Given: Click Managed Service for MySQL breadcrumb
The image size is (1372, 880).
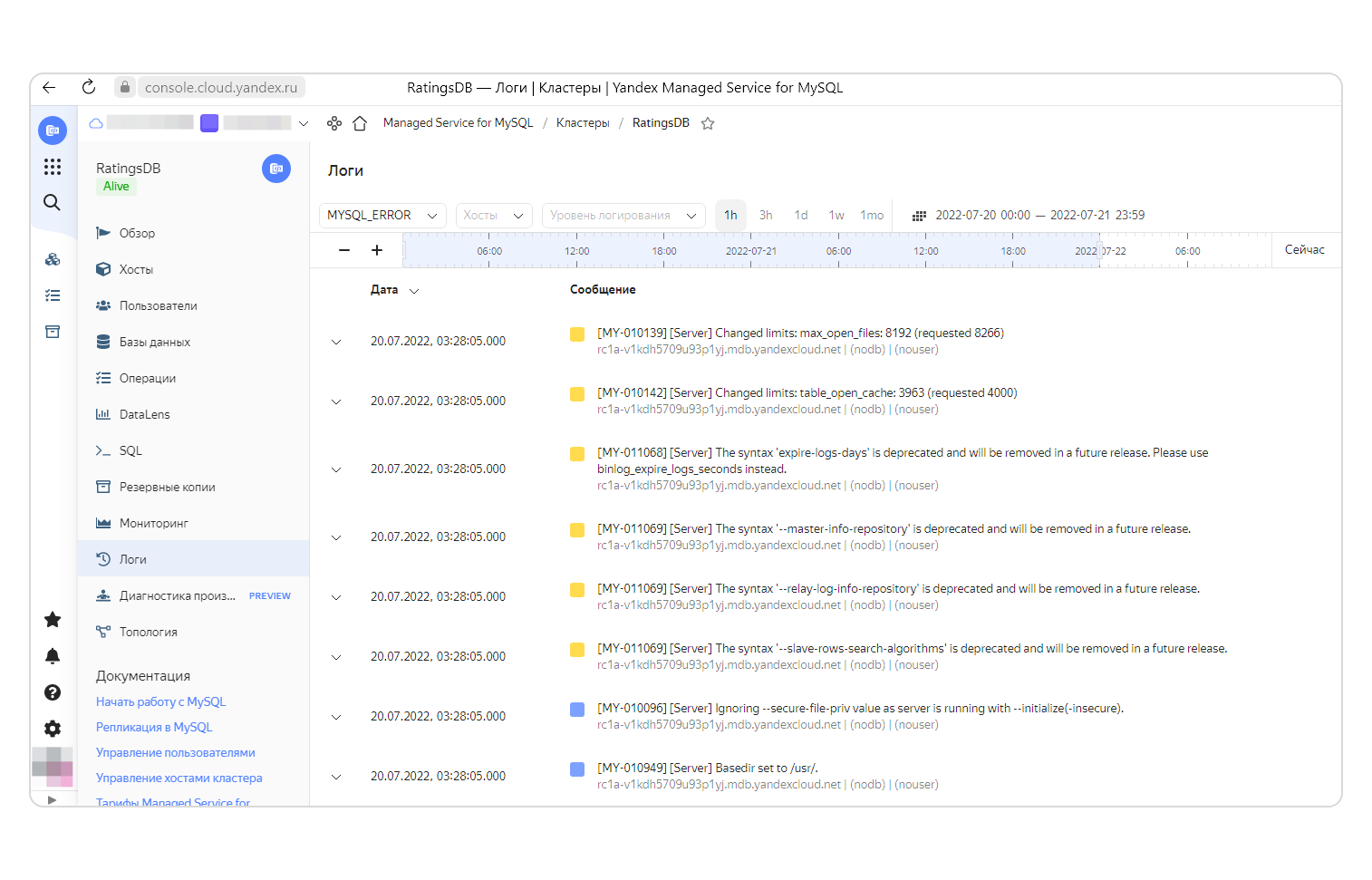Looking at the screenshot, I should [x=458, y=123].
